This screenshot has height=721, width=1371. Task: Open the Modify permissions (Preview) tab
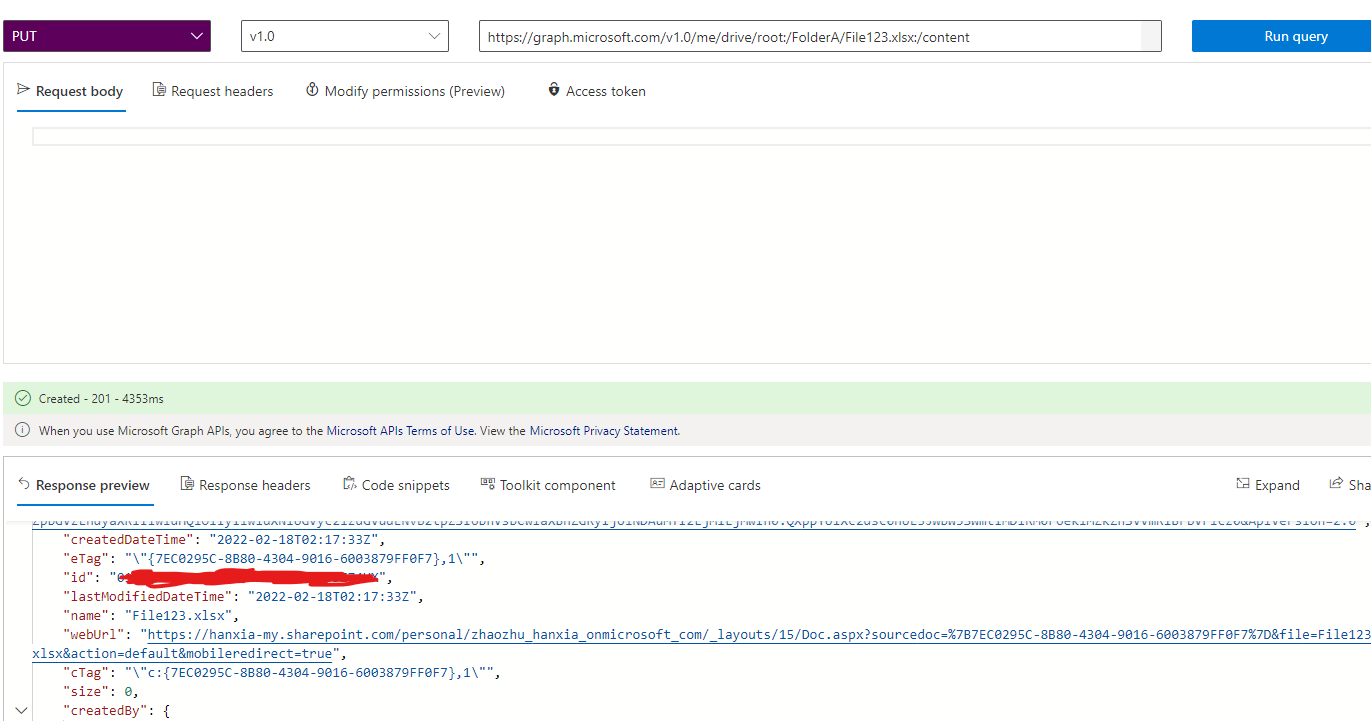tap(405, 91)
